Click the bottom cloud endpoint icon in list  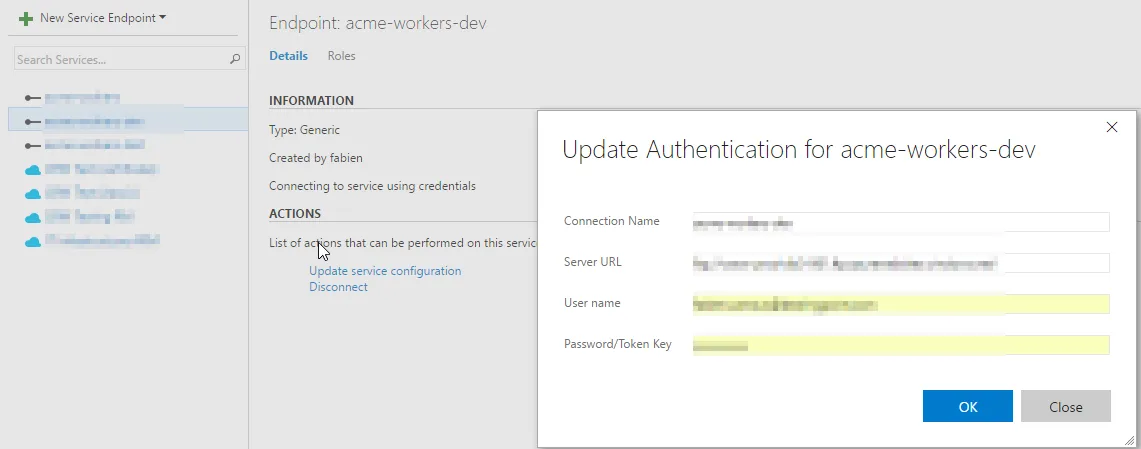point(33,242)
